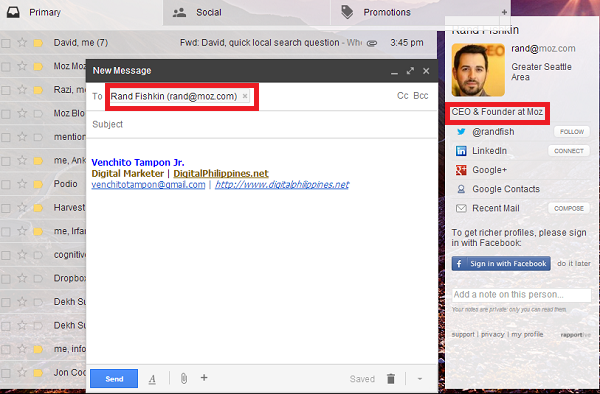The height and width of the screenshot is (394, 600).
Task: Select checkbox for Razi email row
Action: (6, 90)
